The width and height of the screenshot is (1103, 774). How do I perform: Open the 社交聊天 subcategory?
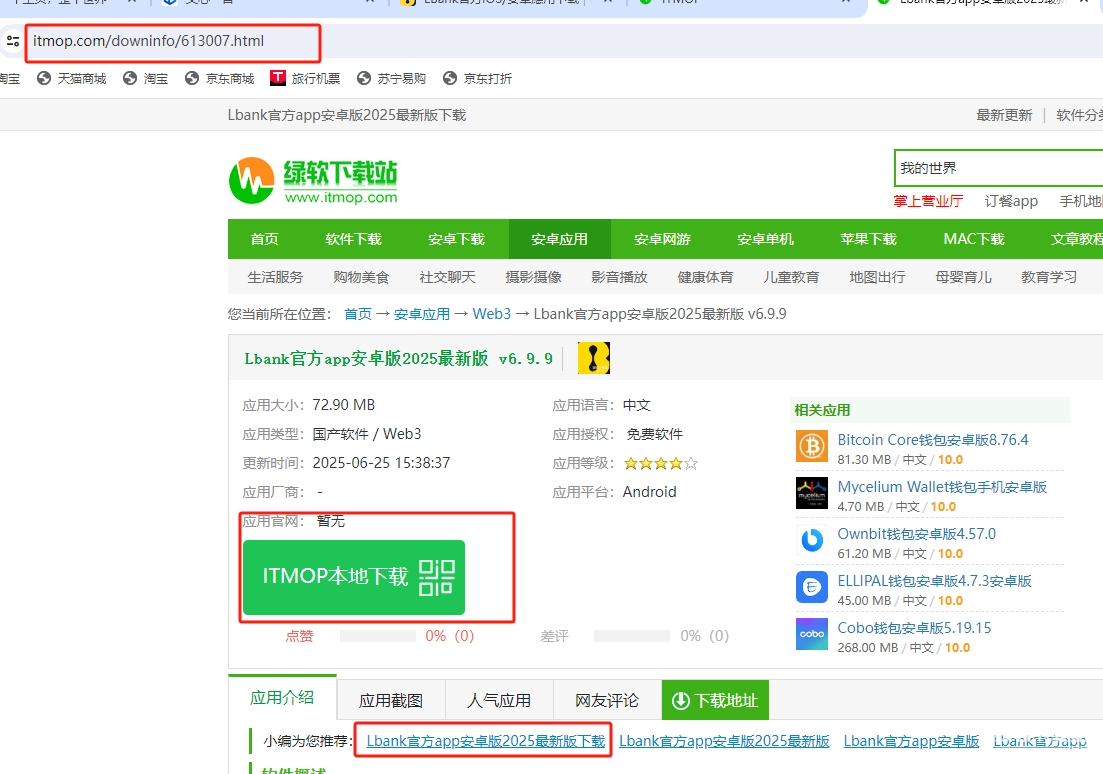click(x=447, y=277)
